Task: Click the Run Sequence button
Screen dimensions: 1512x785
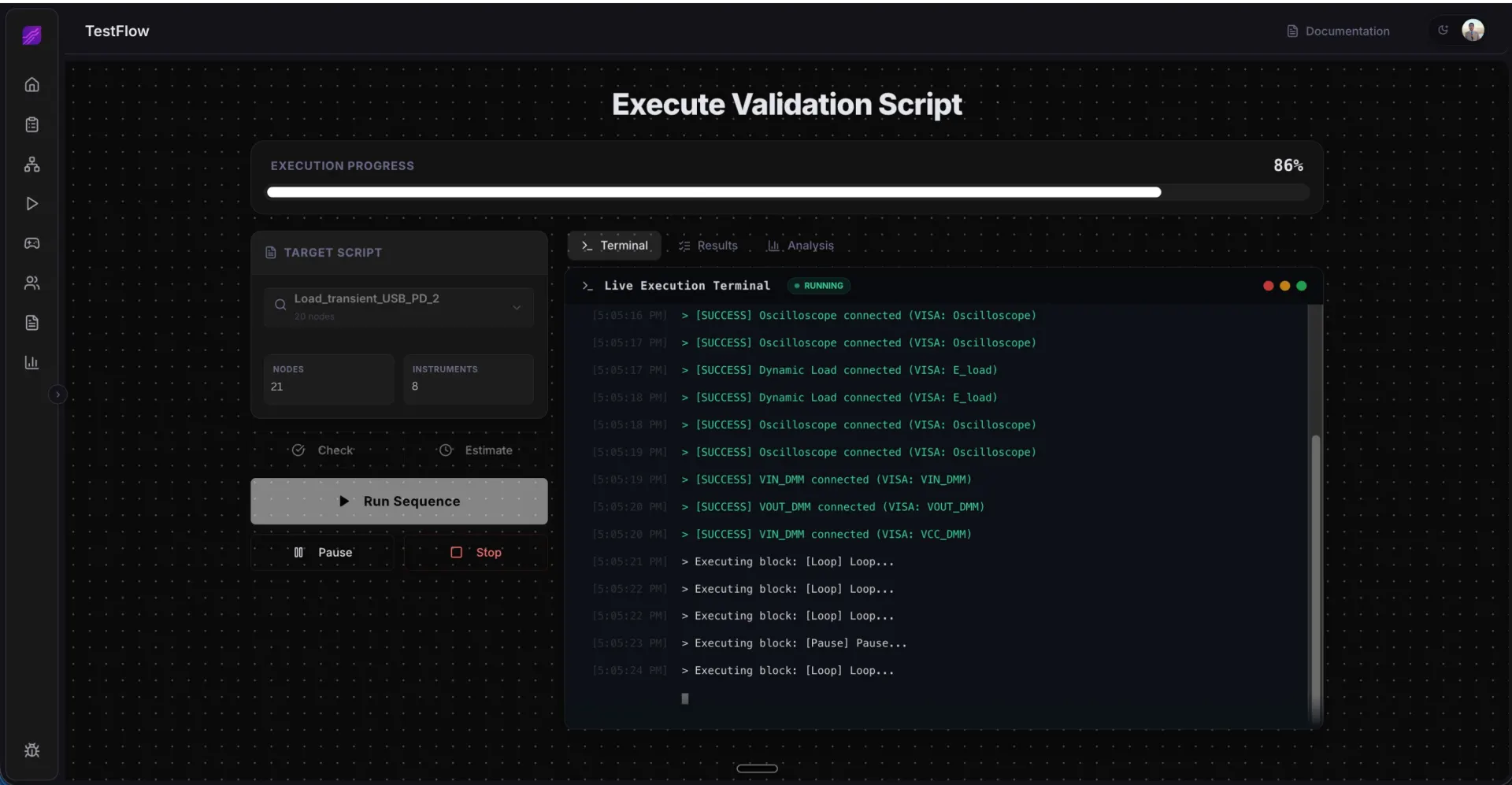Action: point(399,501)
